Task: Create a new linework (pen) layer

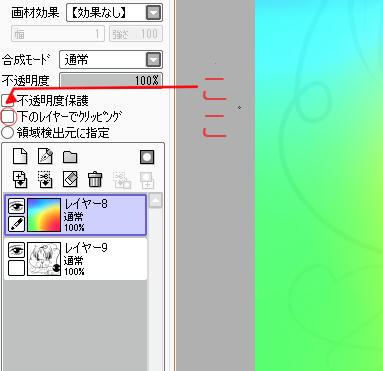Action: pyautogui.click(x=45, y=156)
